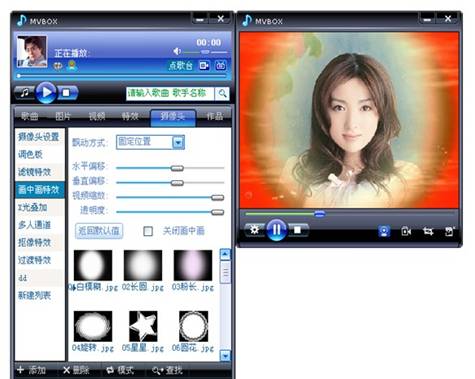This screenshot has width=475, height=379.
Task: Open the 点歌台 song request link
Action: coord(180,65)
